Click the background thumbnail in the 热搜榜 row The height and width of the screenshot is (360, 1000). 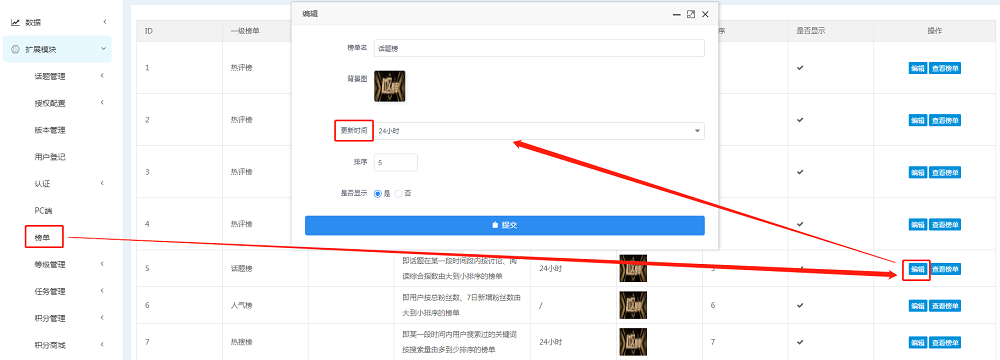(633, 342)
